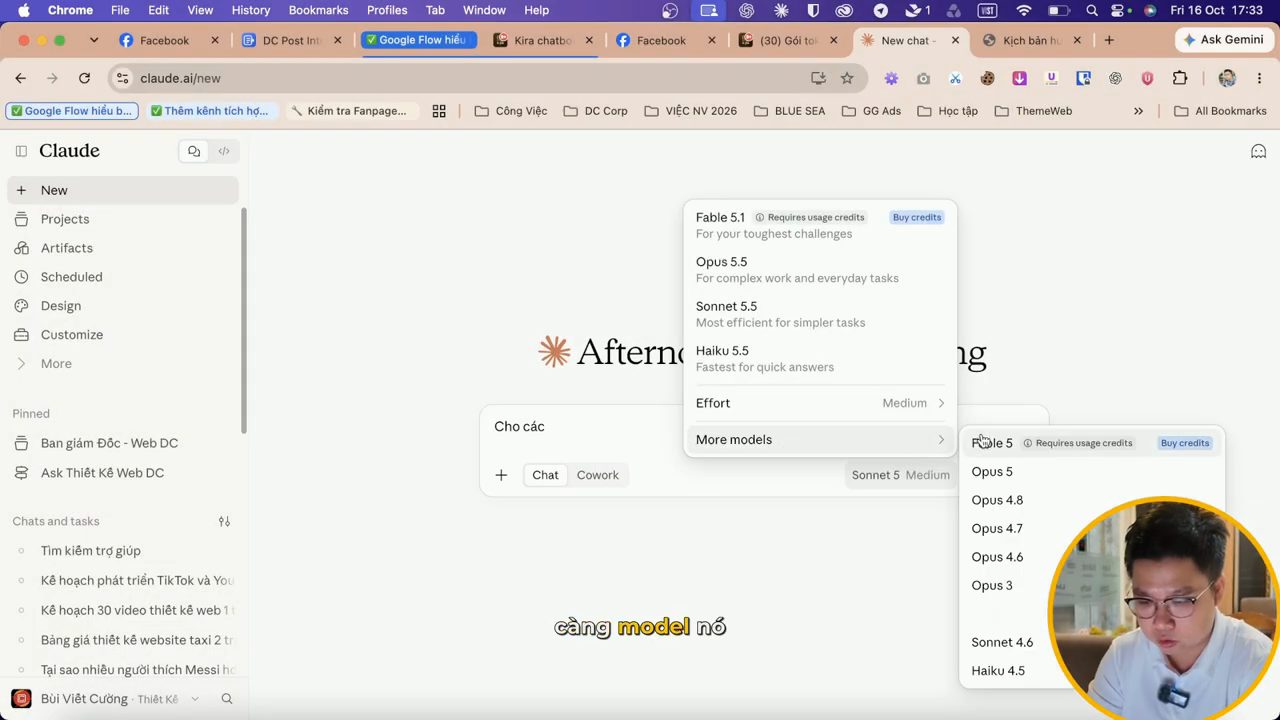
Task: Click the filter icon next to Chats and tasks
Action: click(x=224, y=521)
